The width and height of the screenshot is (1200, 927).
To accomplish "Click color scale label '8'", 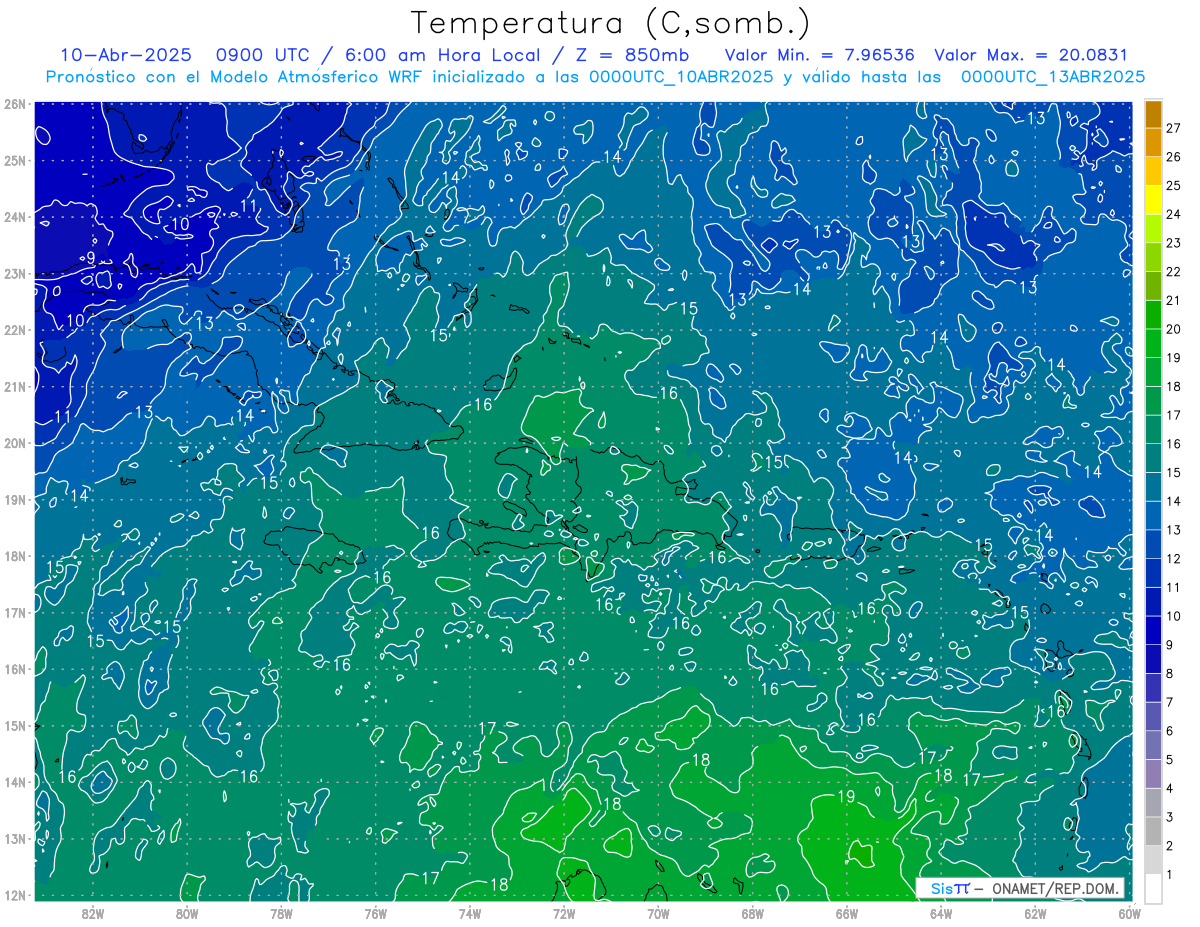I will [1171, 673].
